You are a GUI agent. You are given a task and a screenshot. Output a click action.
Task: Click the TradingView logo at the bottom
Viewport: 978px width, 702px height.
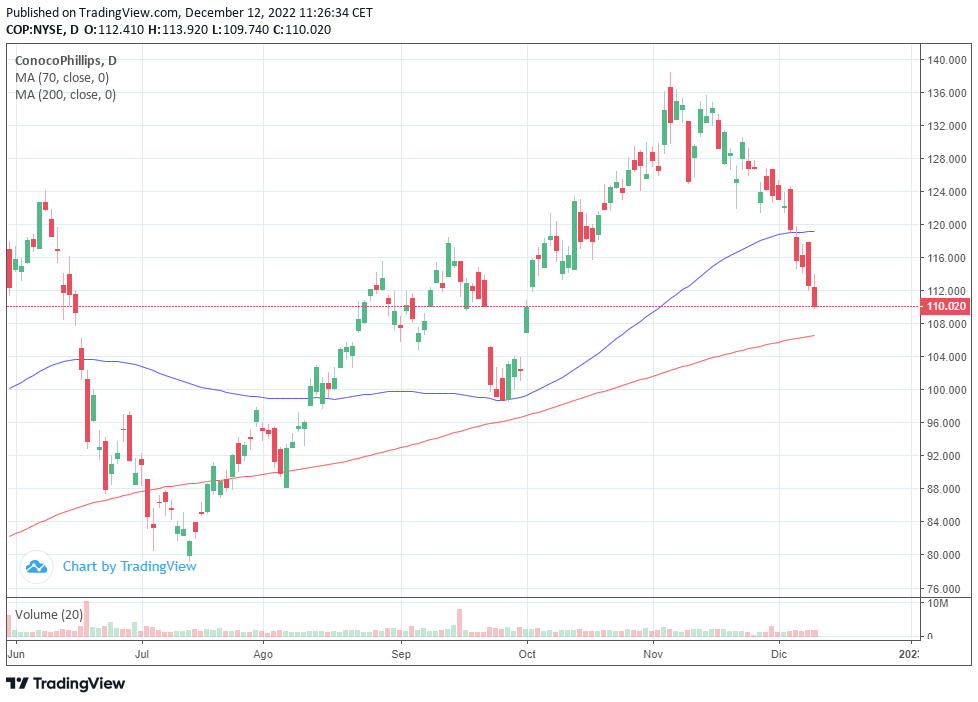click(65, 684)
